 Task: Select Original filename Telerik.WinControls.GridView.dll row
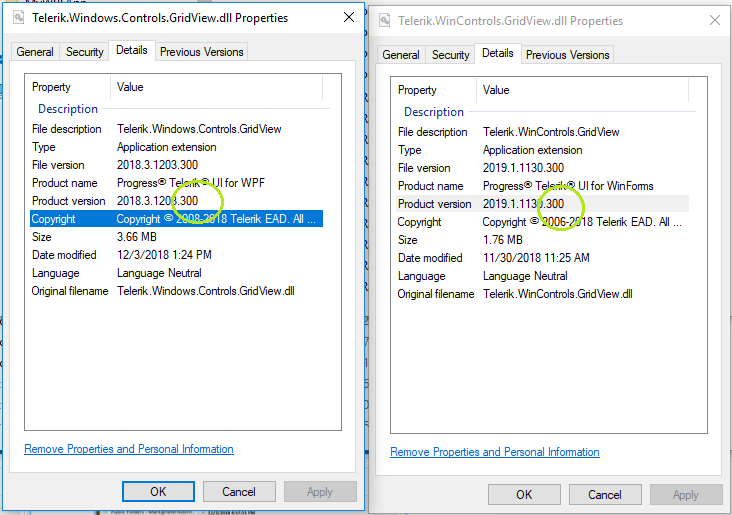[542, 294]
